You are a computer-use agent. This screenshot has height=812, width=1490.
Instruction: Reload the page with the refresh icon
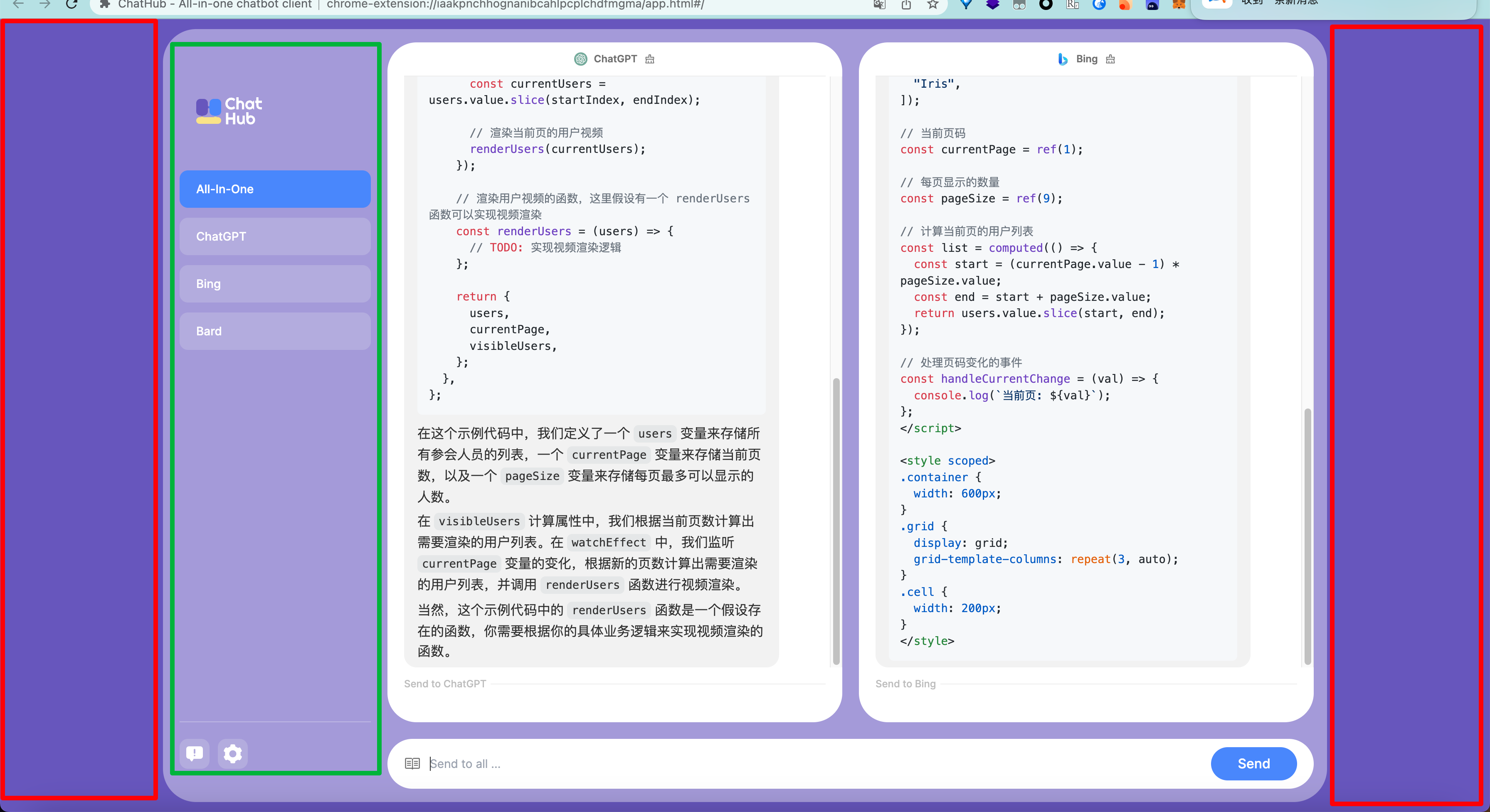tap(72, 5)
